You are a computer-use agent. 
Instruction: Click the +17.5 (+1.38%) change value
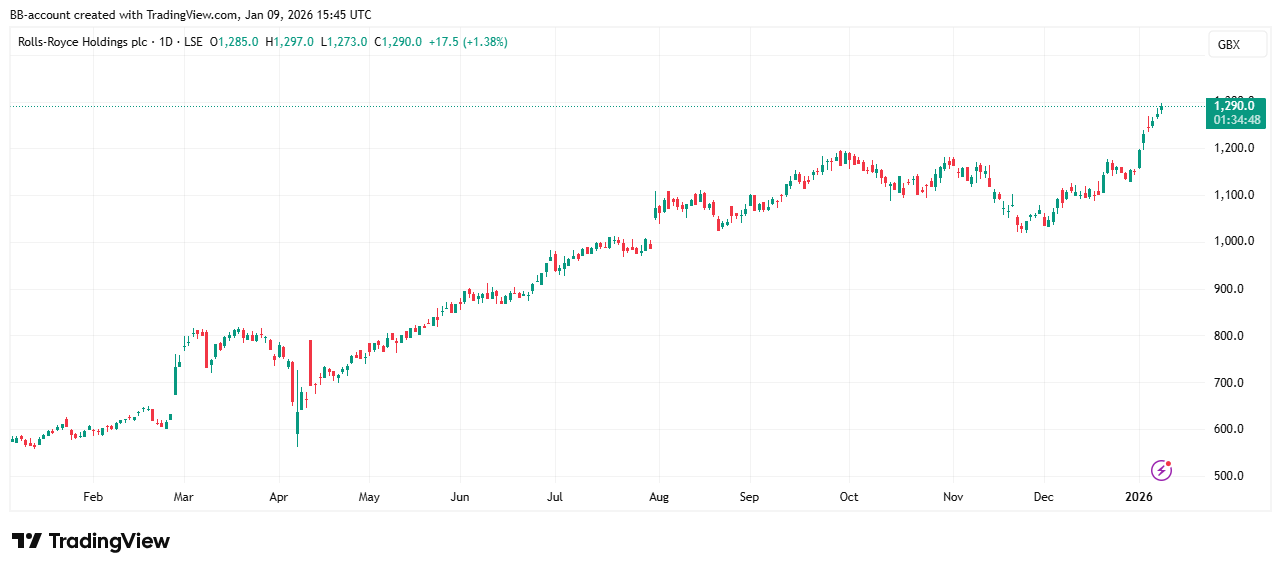(468, 42)
